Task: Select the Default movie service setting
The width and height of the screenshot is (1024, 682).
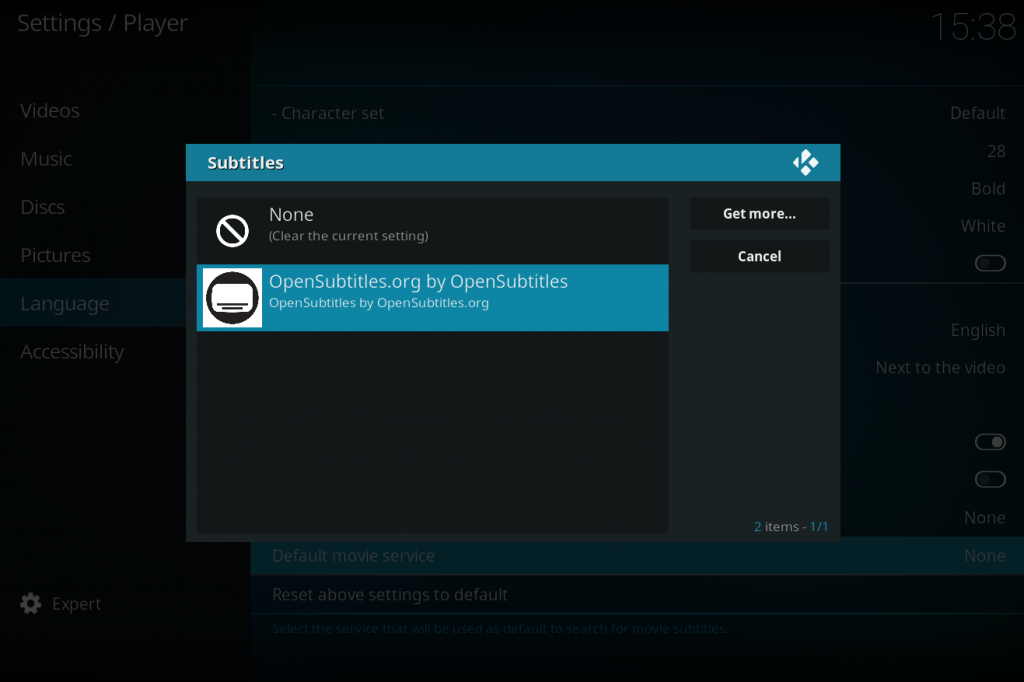Action: (x=637, y=556)
